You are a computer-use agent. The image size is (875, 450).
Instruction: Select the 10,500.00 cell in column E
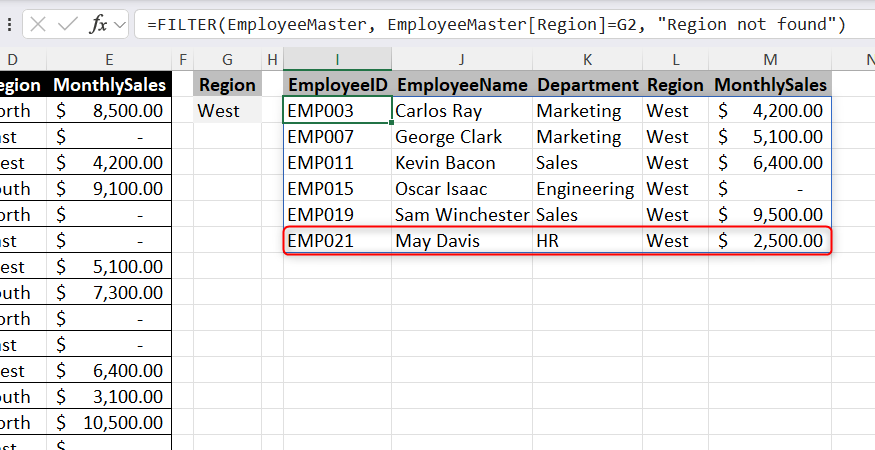click(x=109, y=423)
